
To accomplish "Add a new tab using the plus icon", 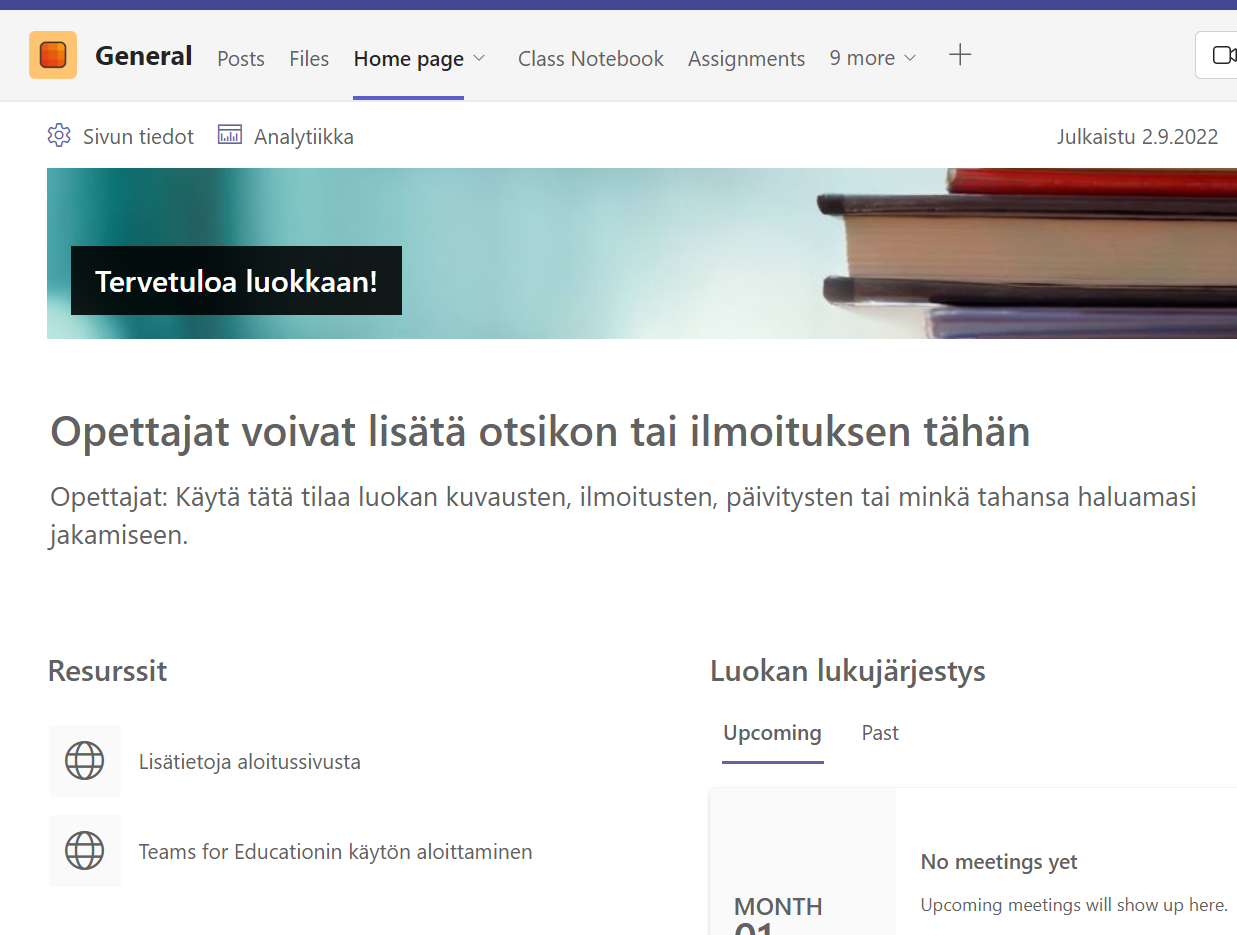I will pyautogui.click(x=959, y=55).
